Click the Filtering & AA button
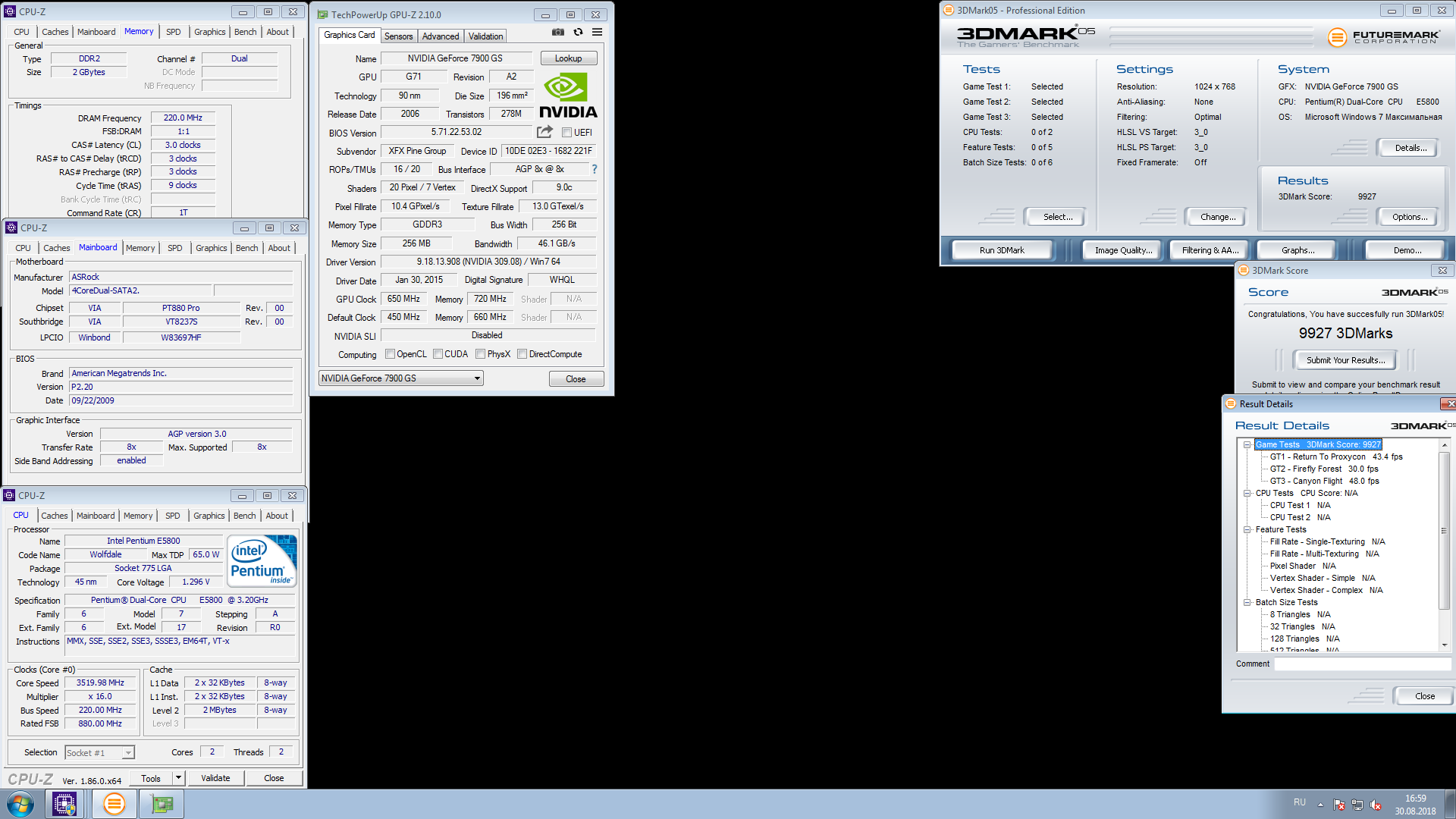Viewport: 1456px width, 819px height. pyautogui.click(x=1210, y=250)
